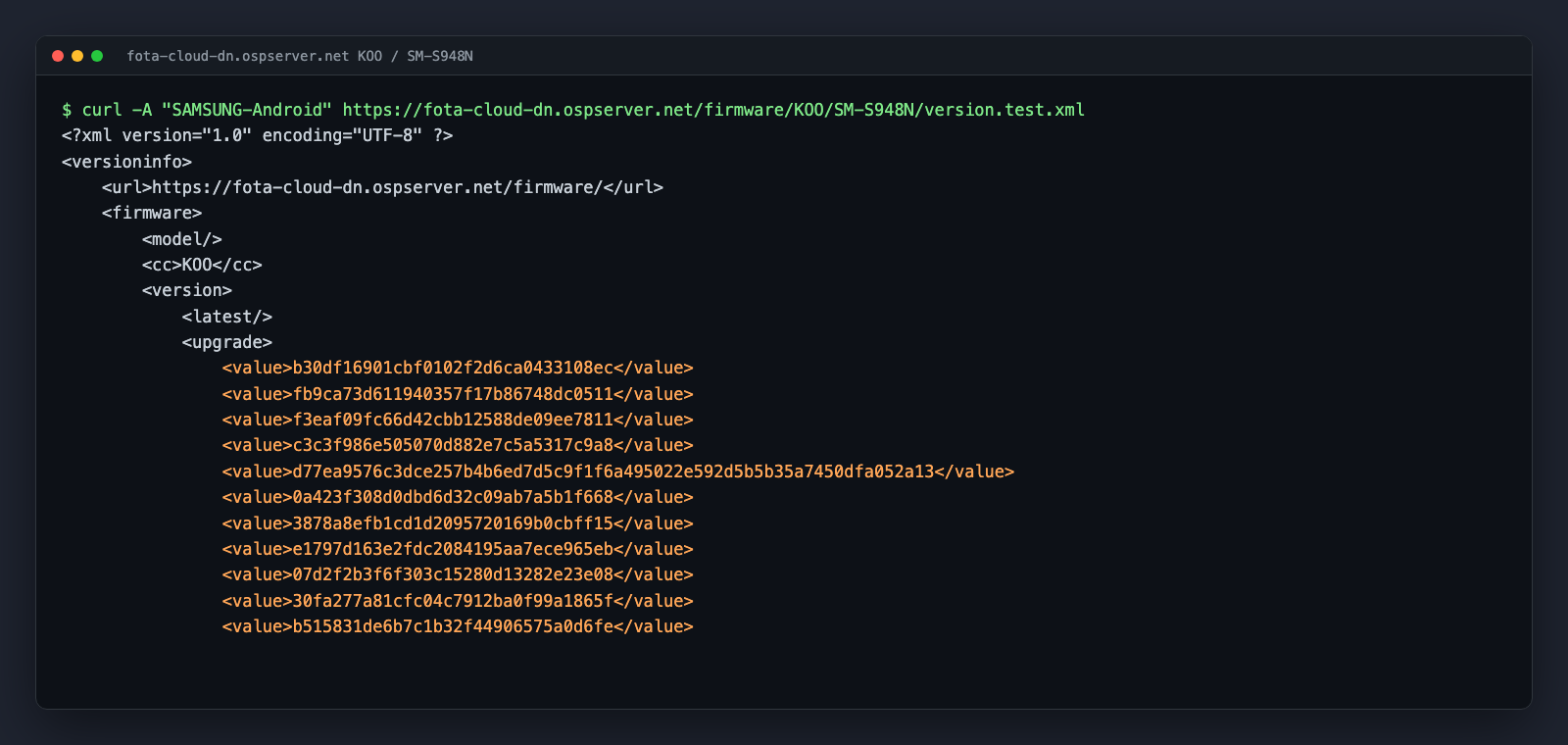Click the <upgrade> tag line
This screenshot has width=1568, height=745.
227,342
